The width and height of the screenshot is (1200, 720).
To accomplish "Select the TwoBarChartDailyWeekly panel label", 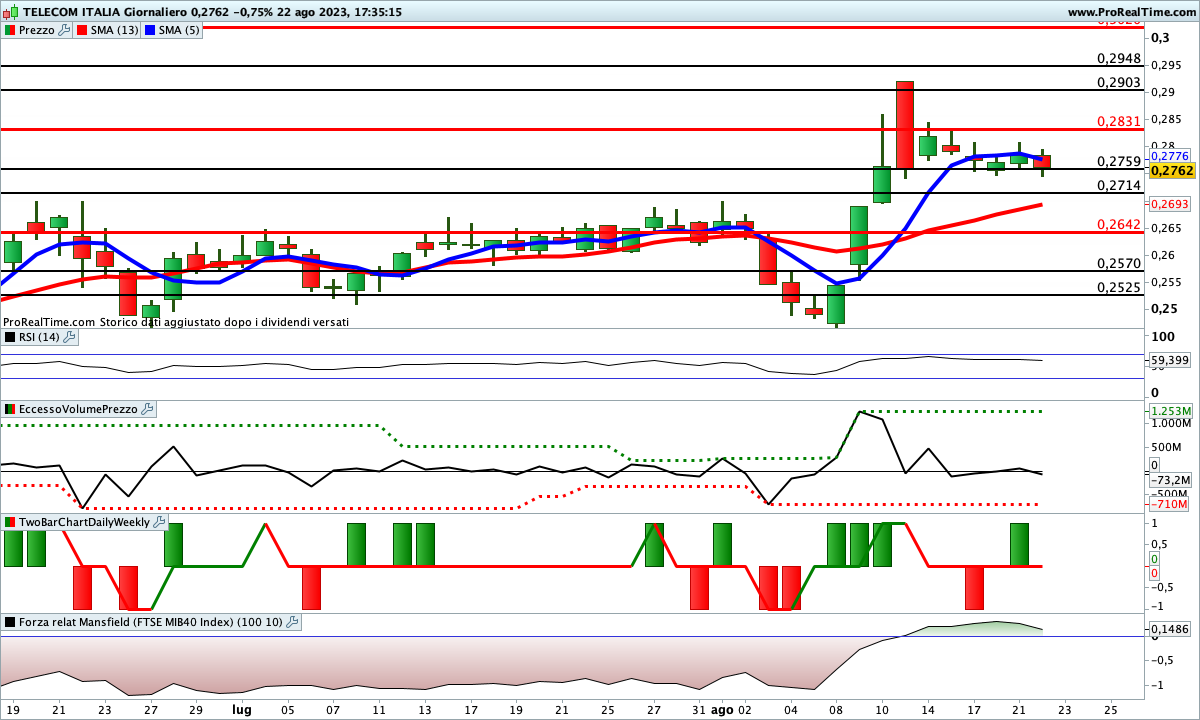I will point(84,522).
